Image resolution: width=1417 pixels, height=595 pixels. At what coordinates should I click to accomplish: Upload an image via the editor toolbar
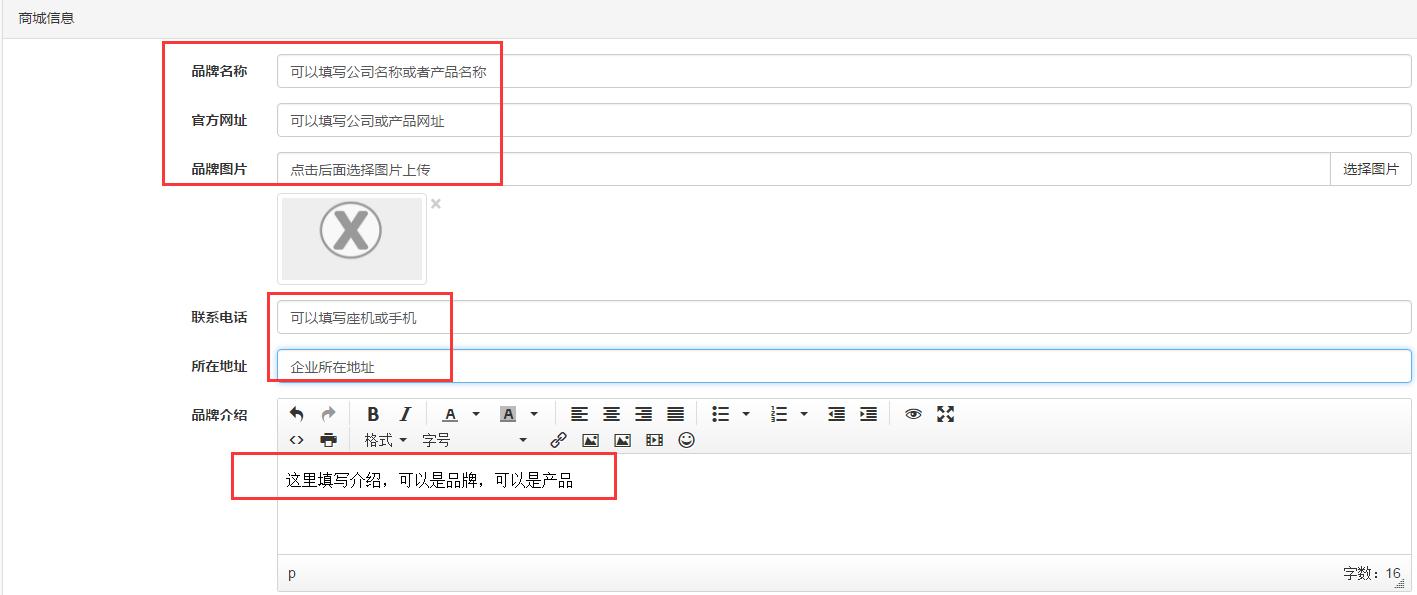[x=621, y=441]
